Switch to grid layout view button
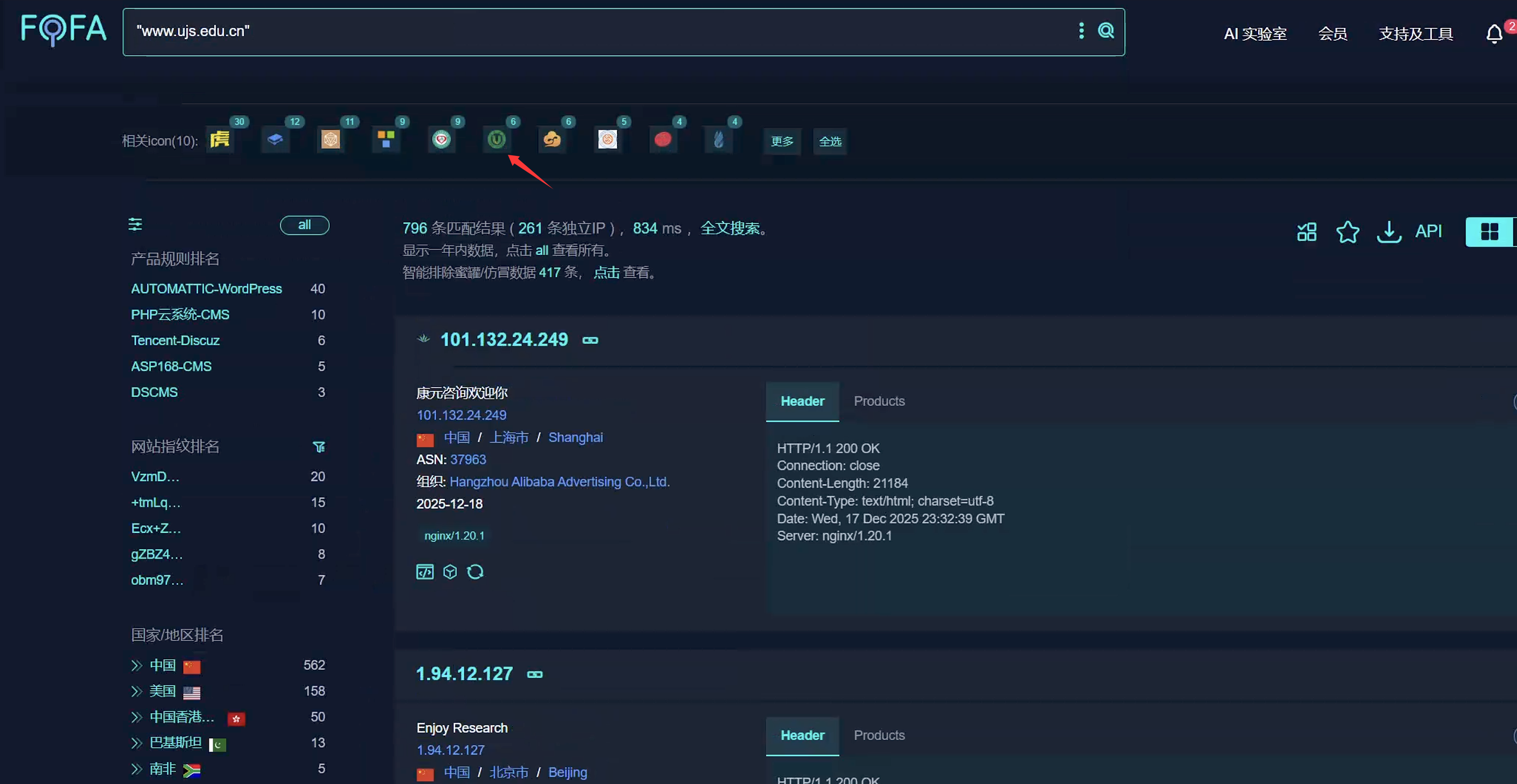1517x784 pixels. coord(1489,231)
